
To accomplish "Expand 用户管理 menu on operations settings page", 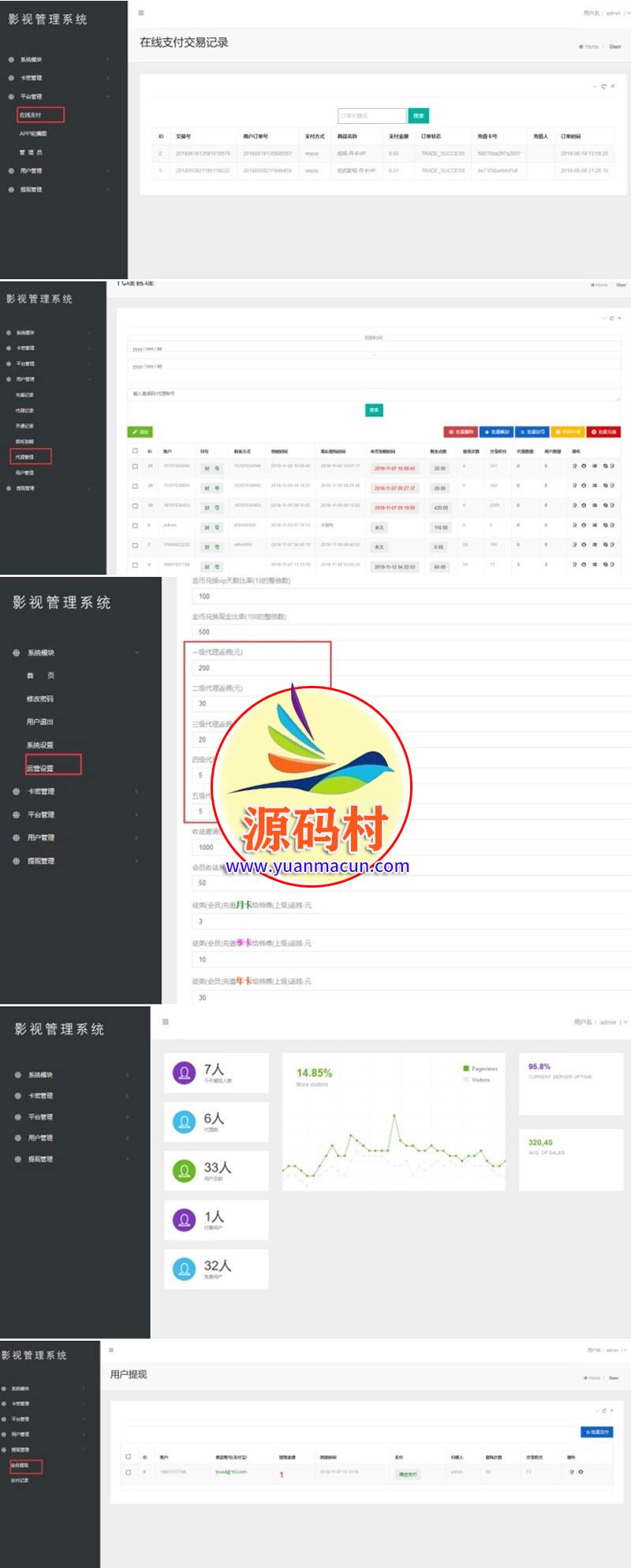I will 75,837.
